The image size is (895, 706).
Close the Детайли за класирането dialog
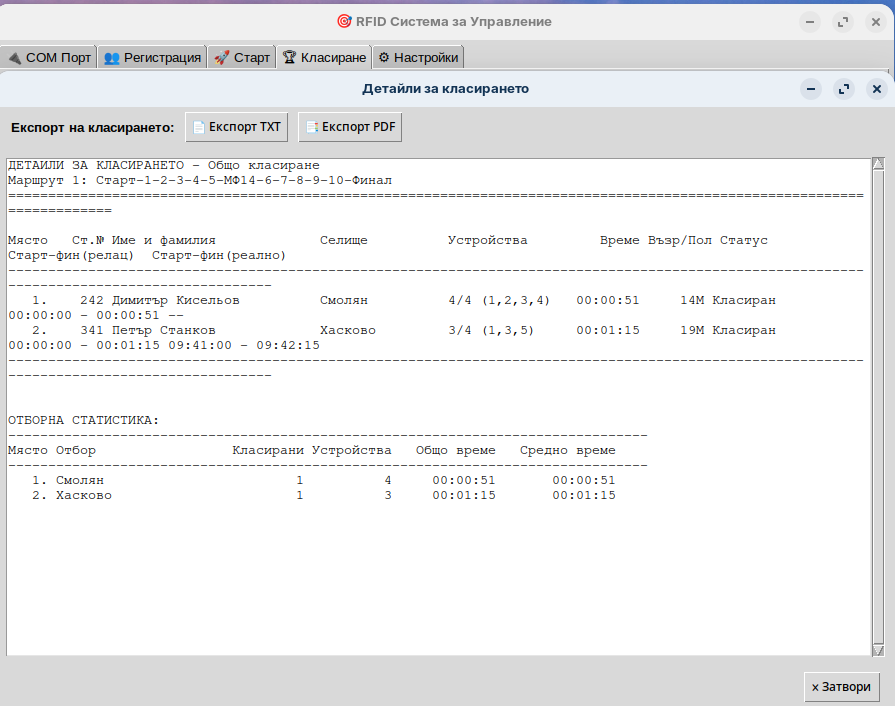(x=877, y=89)
